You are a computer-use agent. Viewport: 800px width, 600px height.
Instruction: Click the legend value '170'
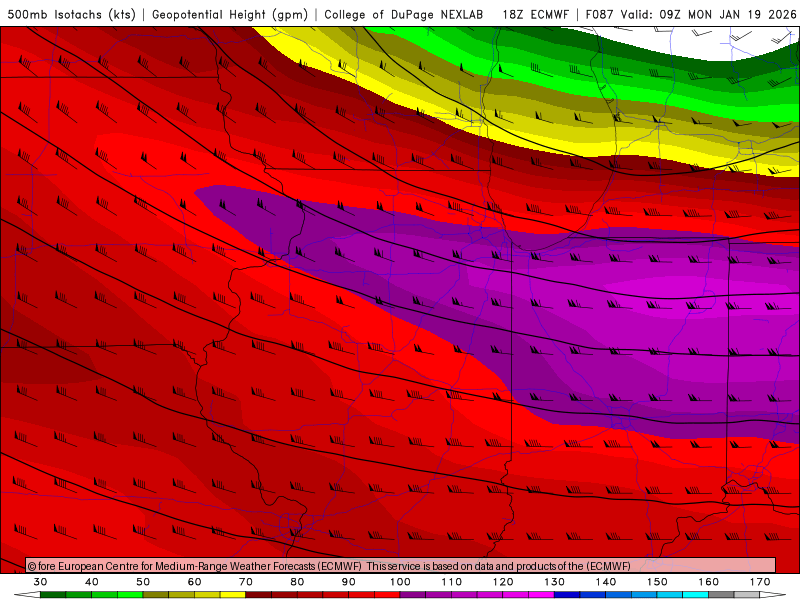coord(760,582)
